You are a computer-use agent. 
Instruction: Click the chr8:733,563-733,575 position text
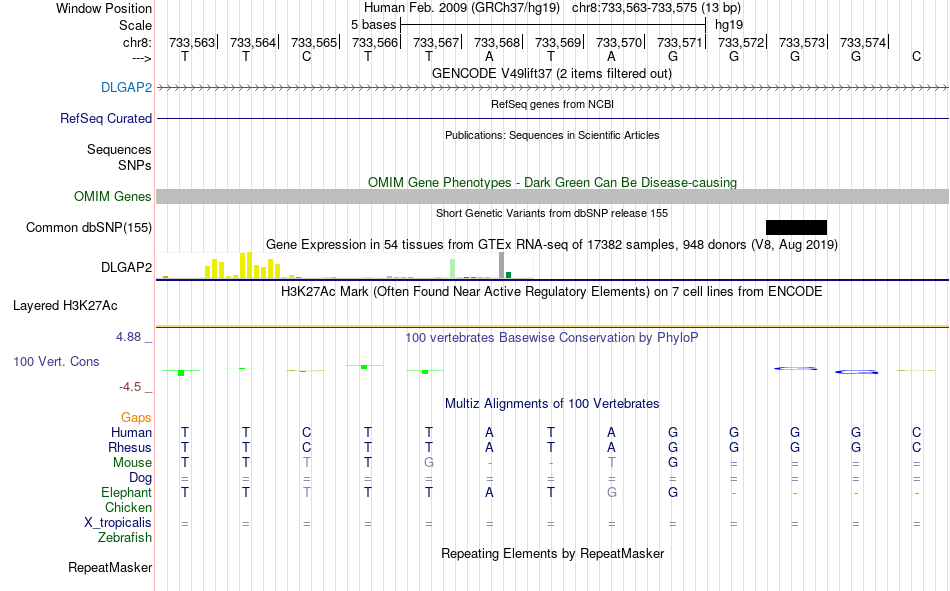pyautogui.click(x=656, y=8)
